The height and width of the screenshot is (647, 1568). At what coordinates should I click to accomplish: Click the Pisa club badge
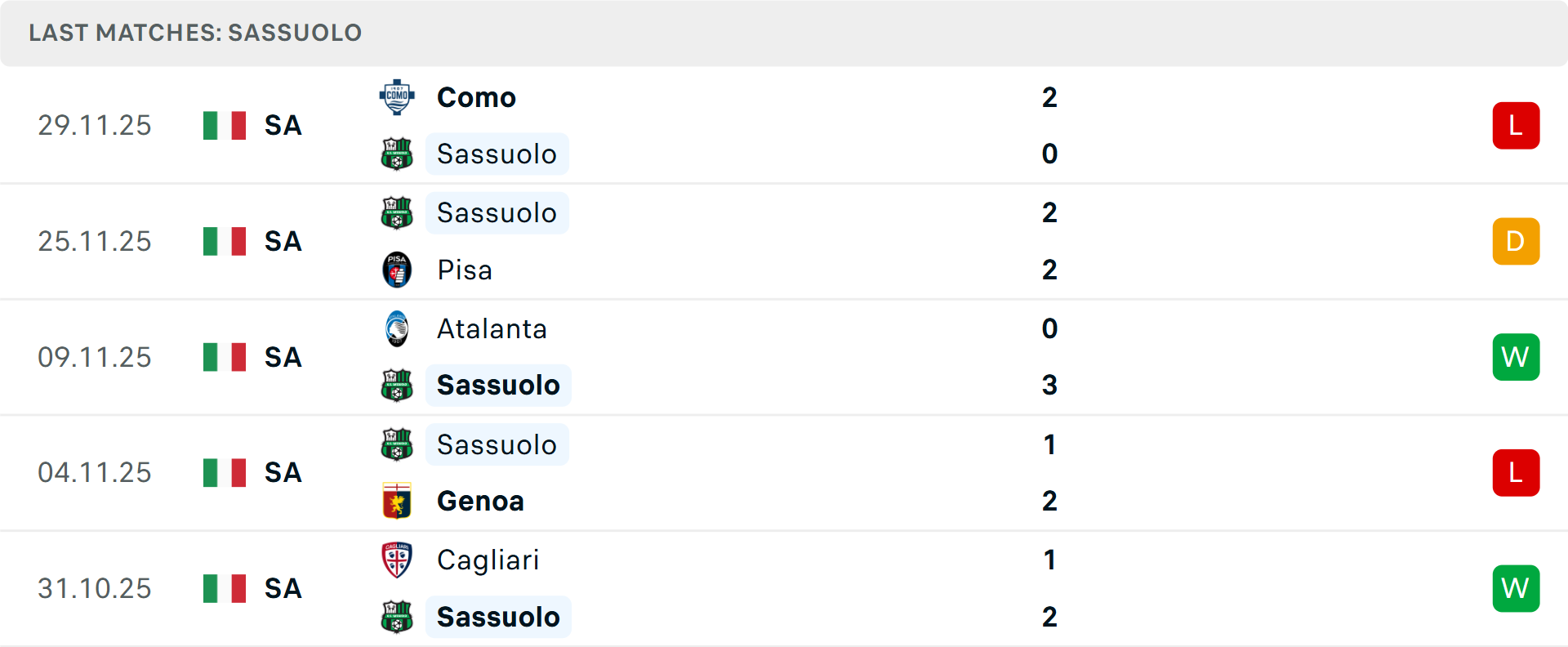(398, 270)
